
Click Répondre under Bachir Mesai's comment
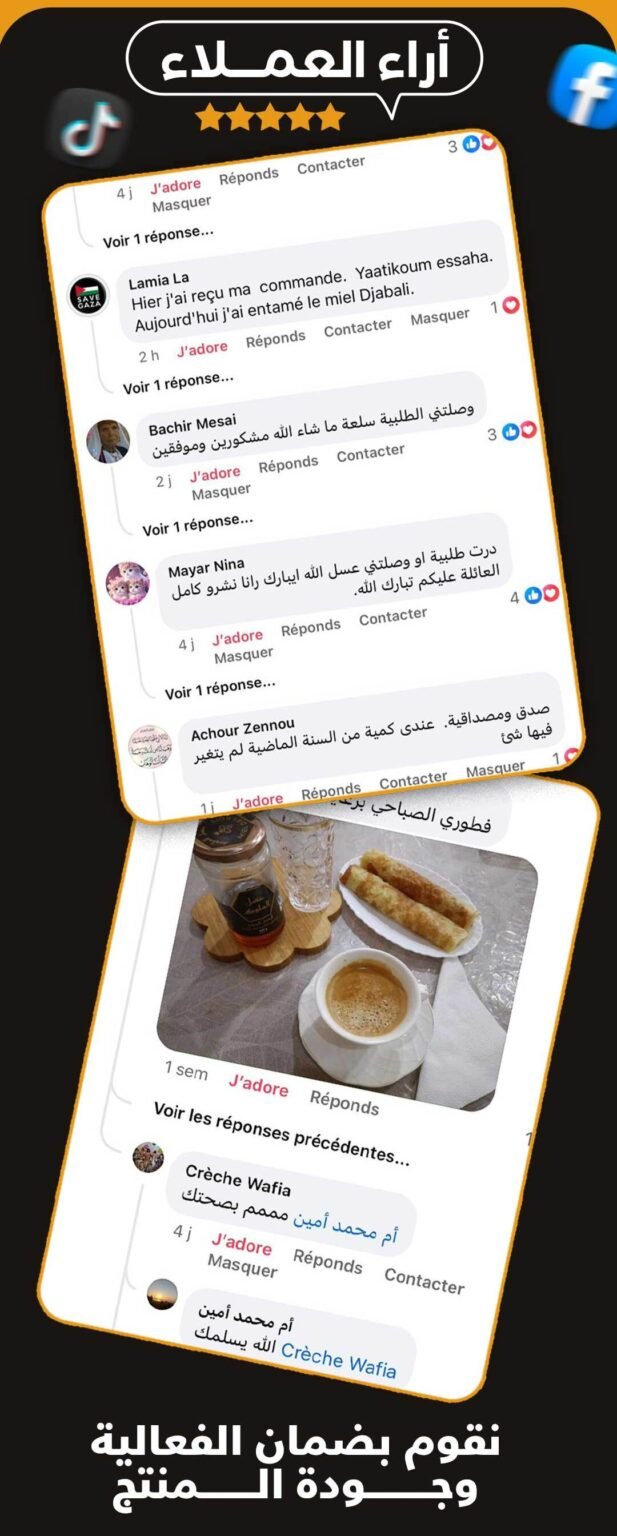[x=288, y=465]
